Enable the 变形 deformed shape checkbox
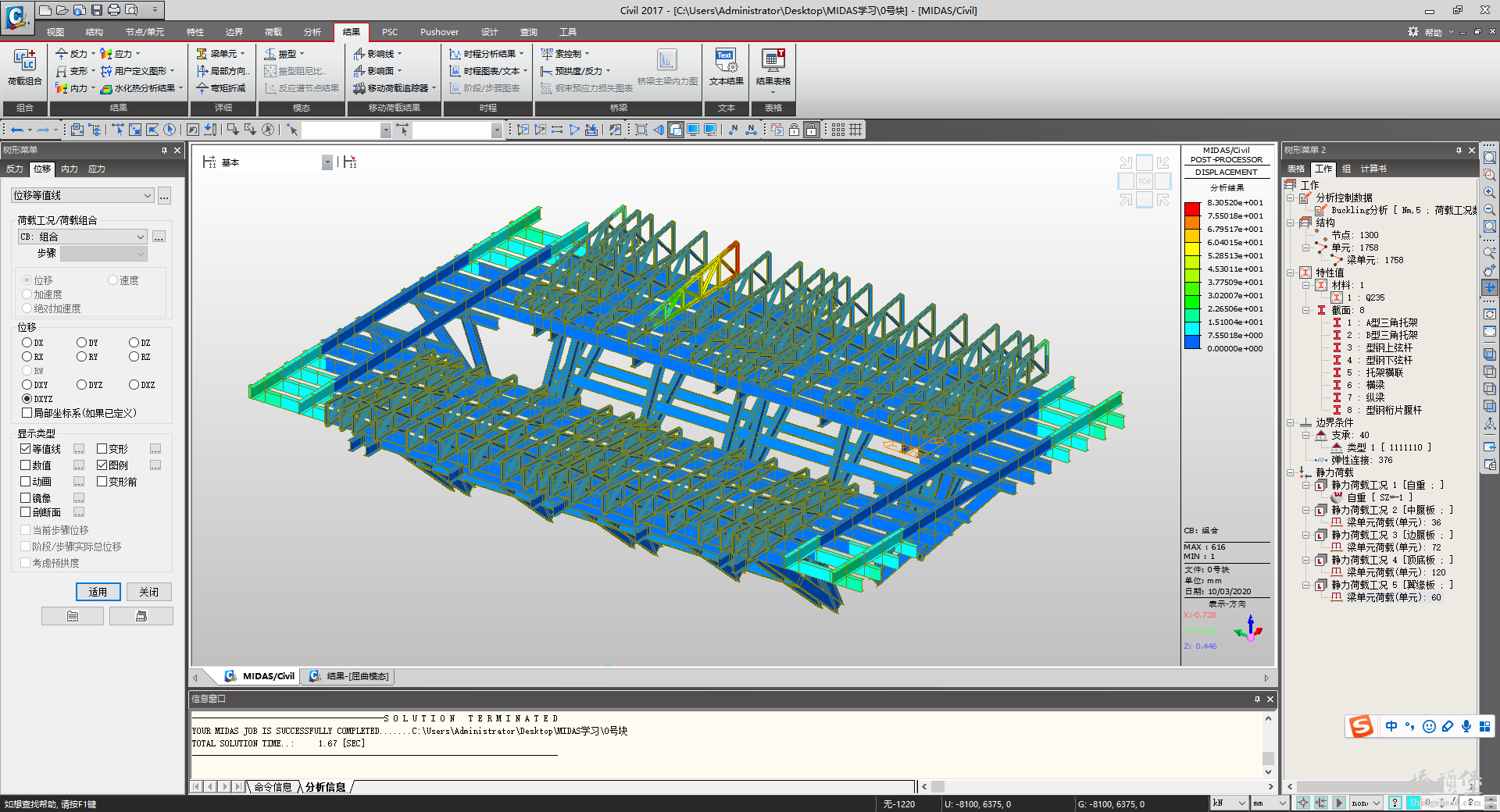Screen dimensions: 1500x812 (x=102, y=449)
